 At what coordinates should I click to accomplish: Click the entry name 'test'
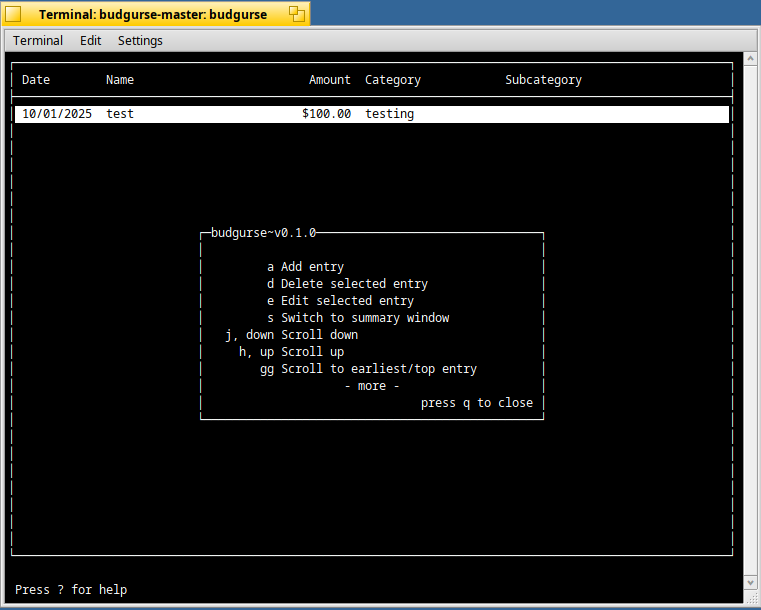120,114
